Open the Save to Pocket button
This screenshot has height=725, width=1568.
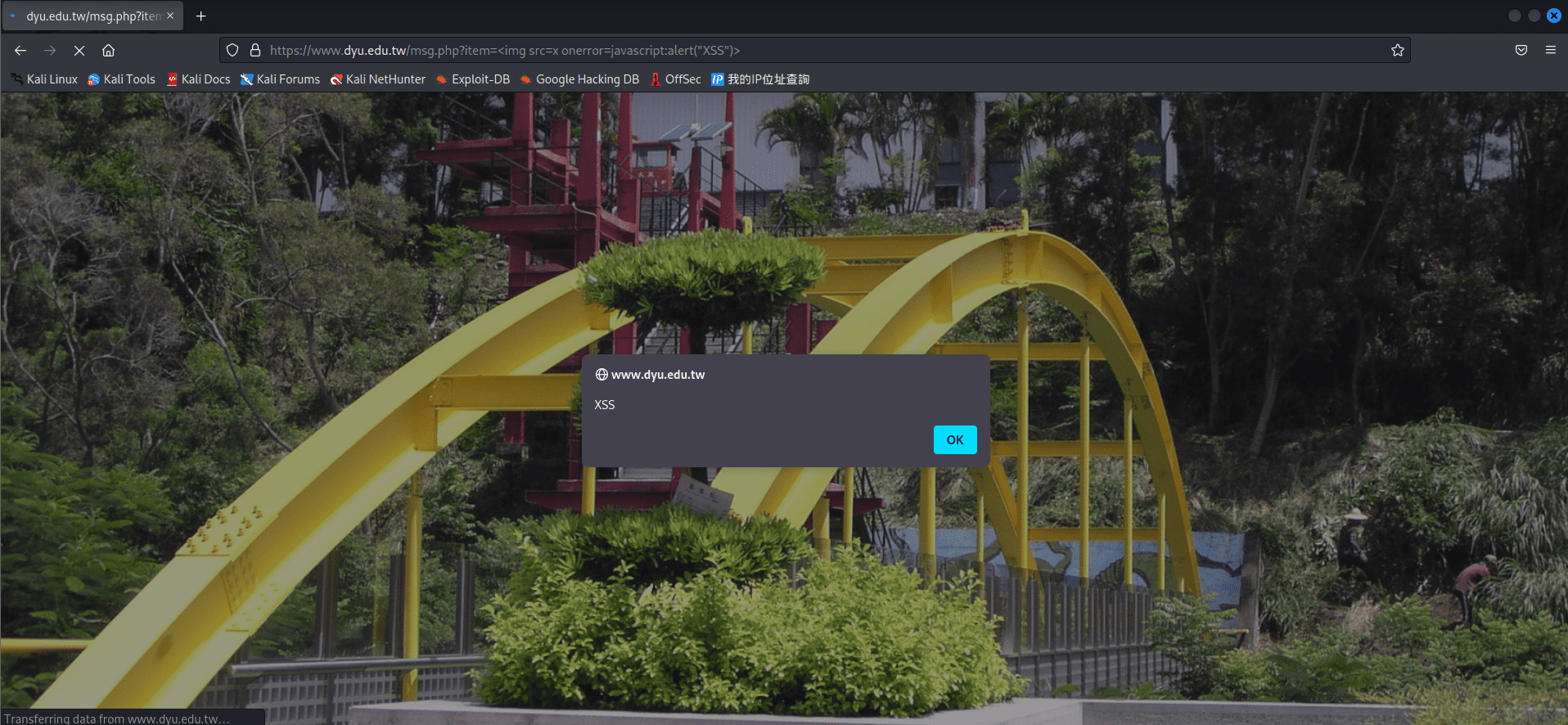coord(1521,51)
